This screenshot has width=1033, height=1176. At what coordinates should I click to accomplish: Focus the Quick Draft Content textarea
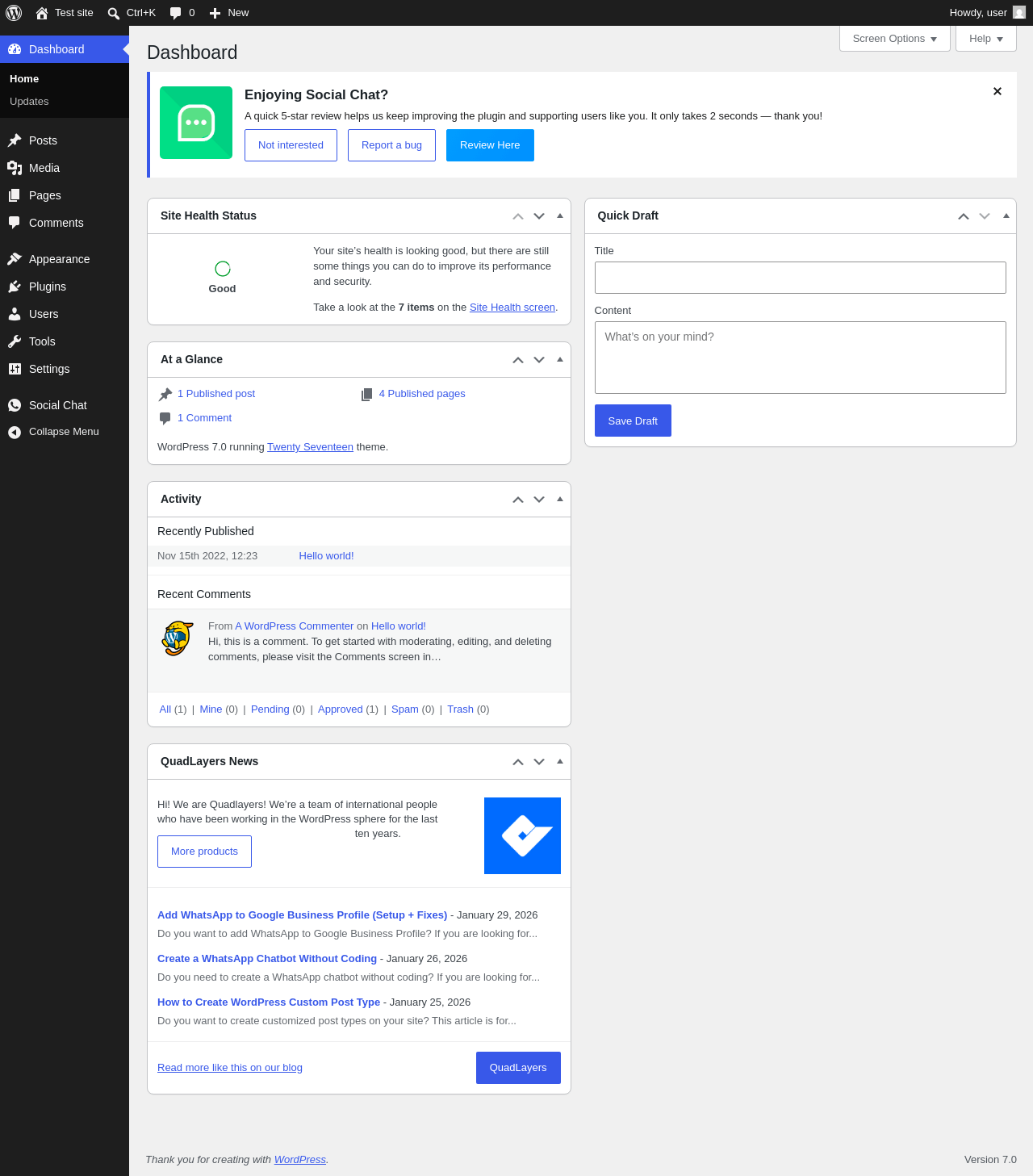pos(801,358)
